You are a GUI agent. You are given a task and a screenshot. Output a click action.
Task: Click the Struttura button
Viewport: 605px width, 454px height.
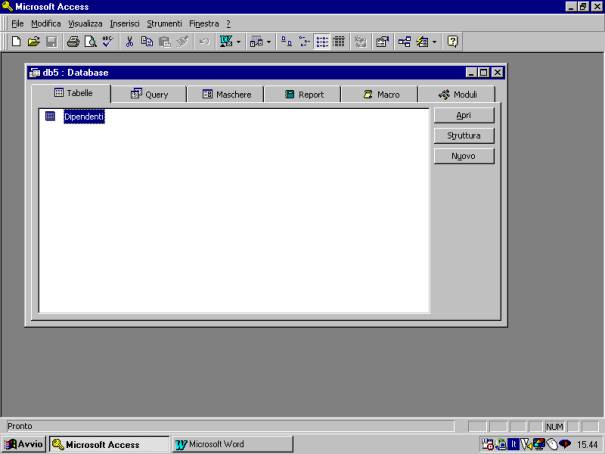tap(464, 136)
